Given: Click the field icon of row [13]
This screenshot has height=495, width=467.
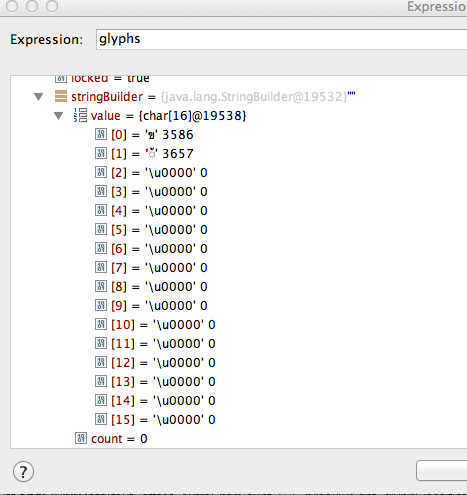Looking at the screenshot, I should coord(101,381).
